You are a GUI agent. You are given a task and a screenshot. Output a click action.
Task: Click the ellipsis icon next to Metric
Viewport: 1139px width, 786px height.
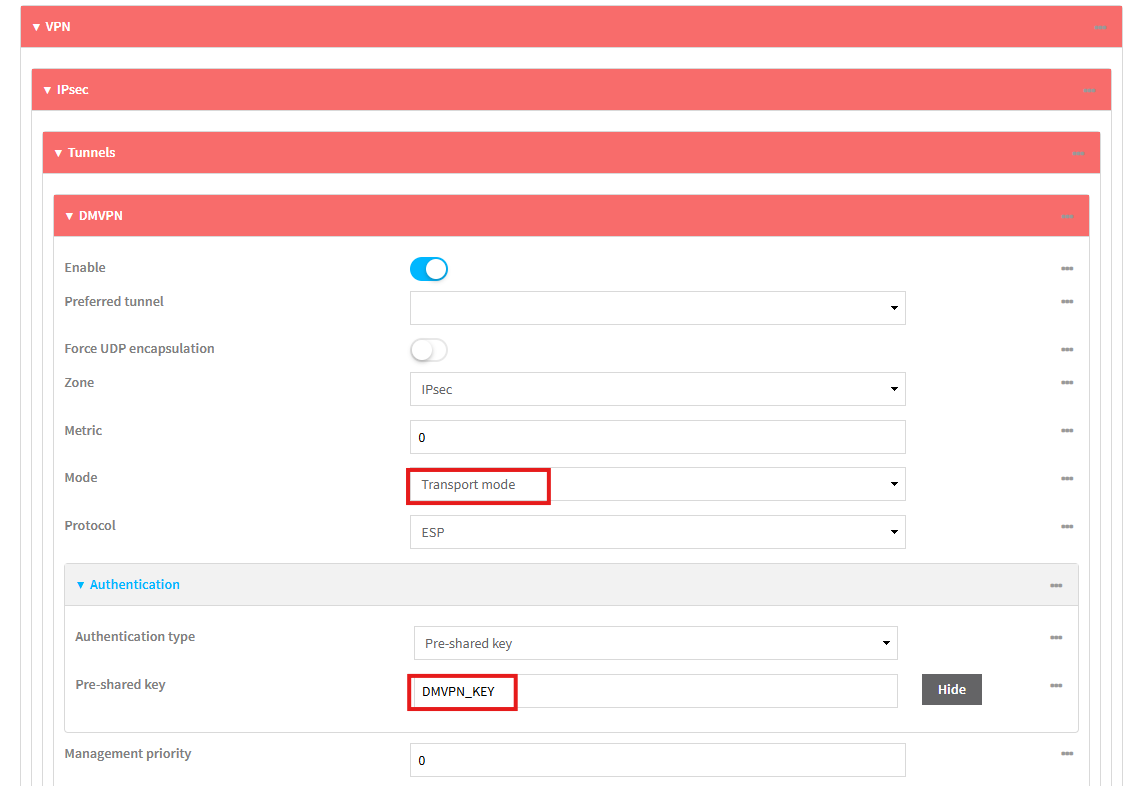point(1067,431)
